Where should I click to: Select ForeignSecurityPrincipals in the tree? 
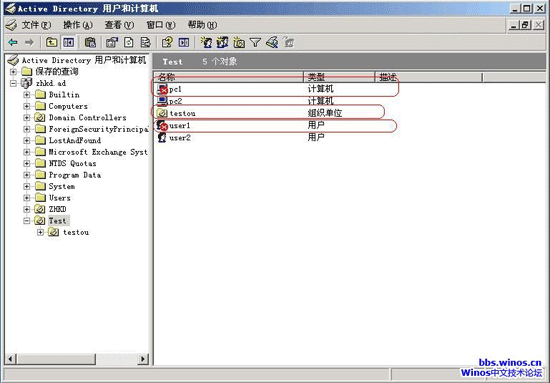[99, 129]
